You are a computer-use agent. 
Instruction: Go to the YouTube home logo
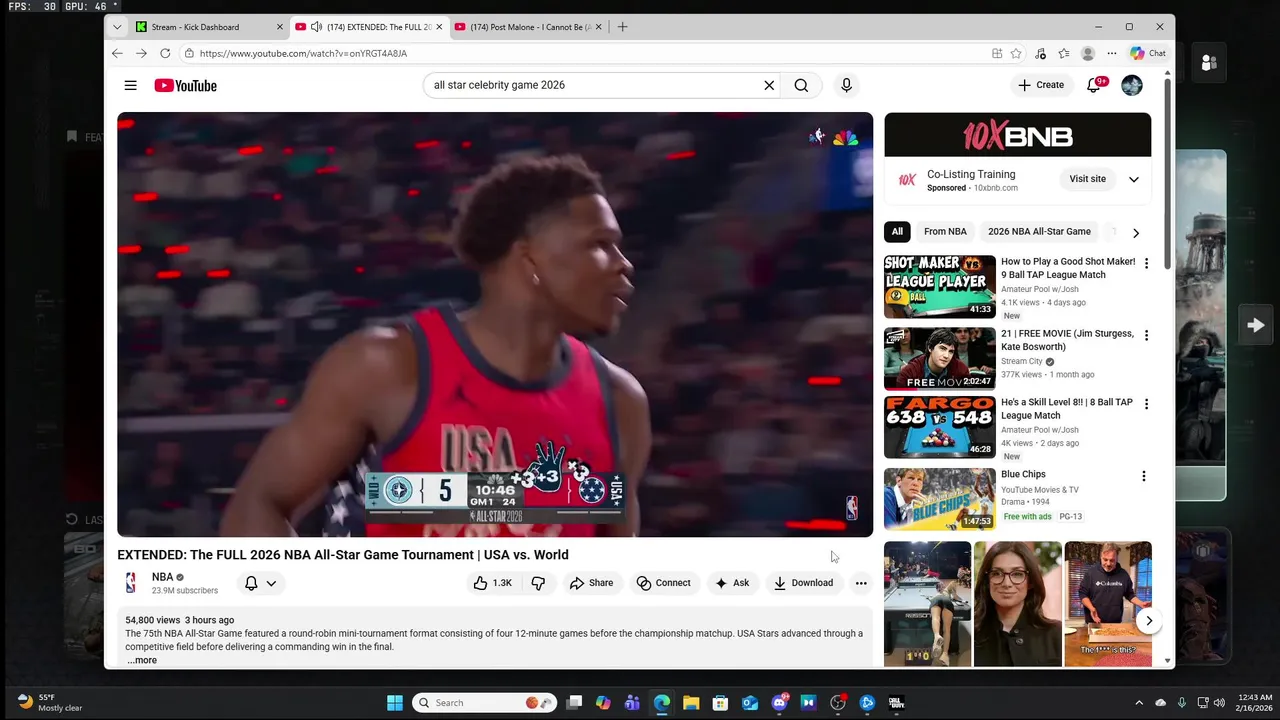click(x=185, y=85)
